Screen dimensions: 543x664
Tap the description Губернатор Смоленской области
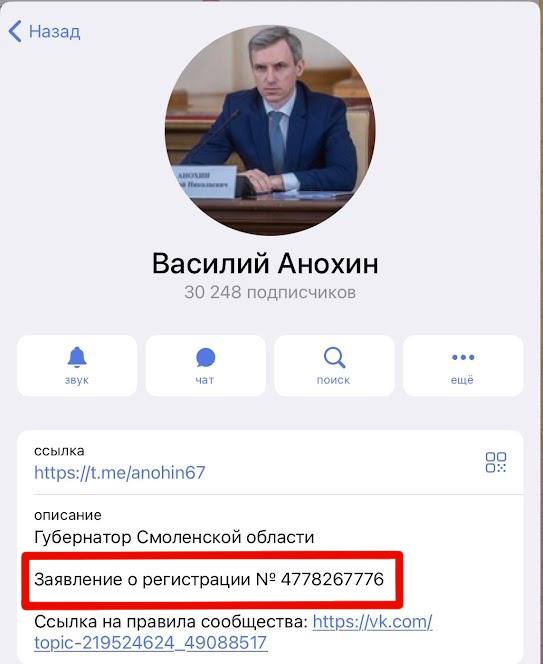click(x=174, y=537)
